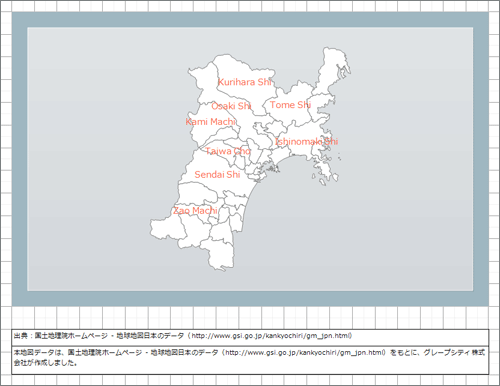Select the Zao Machi map label
This screenshot has width=500, height=386.
click(195, 211)
